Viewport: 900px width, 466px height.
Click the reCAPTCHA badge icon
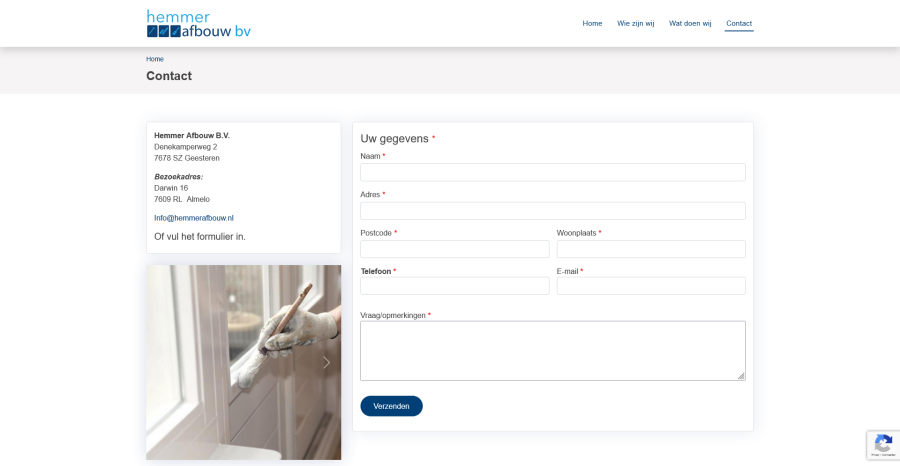tap(882, 444)
